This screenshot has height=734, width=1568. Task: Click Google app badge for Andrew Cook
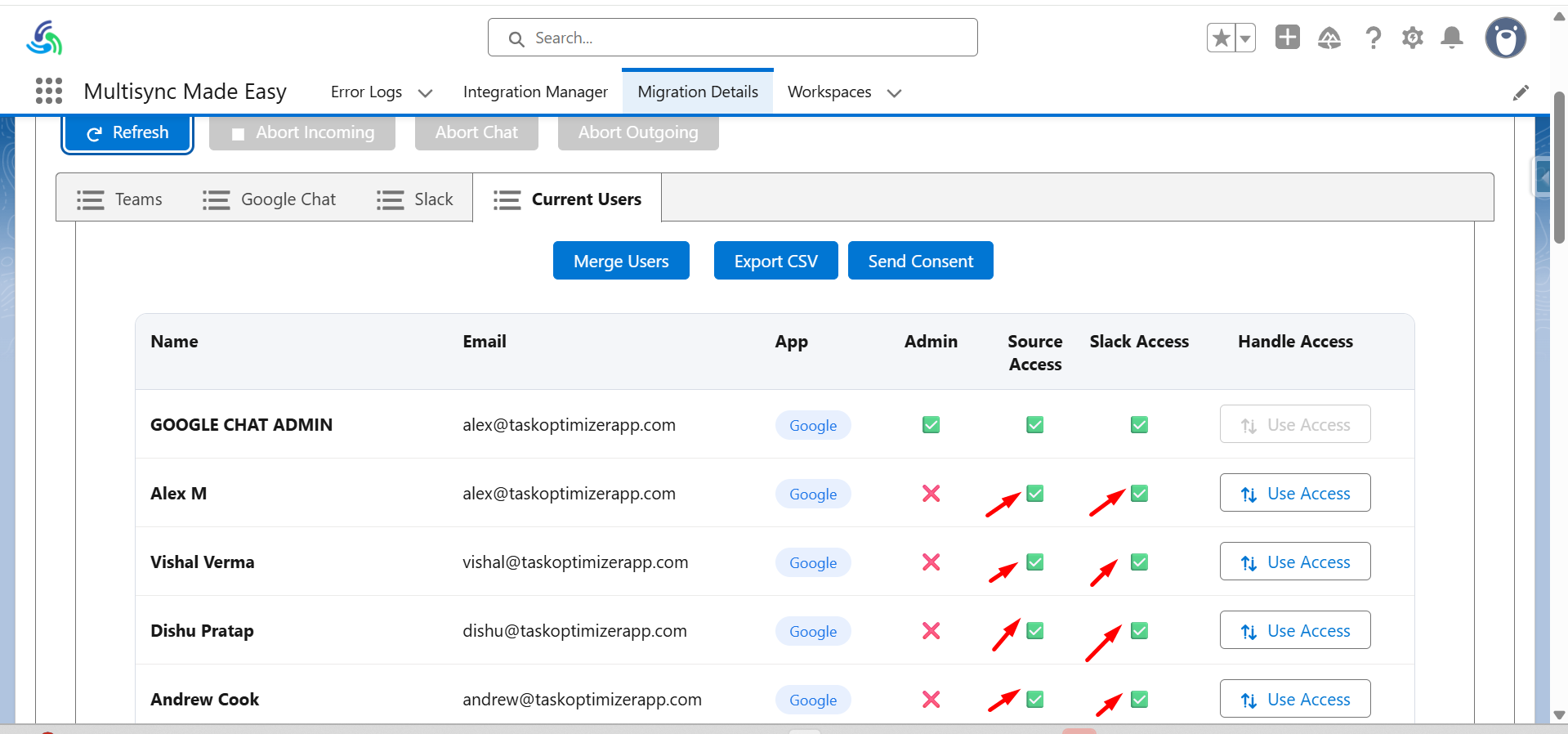tap(813, 700)
